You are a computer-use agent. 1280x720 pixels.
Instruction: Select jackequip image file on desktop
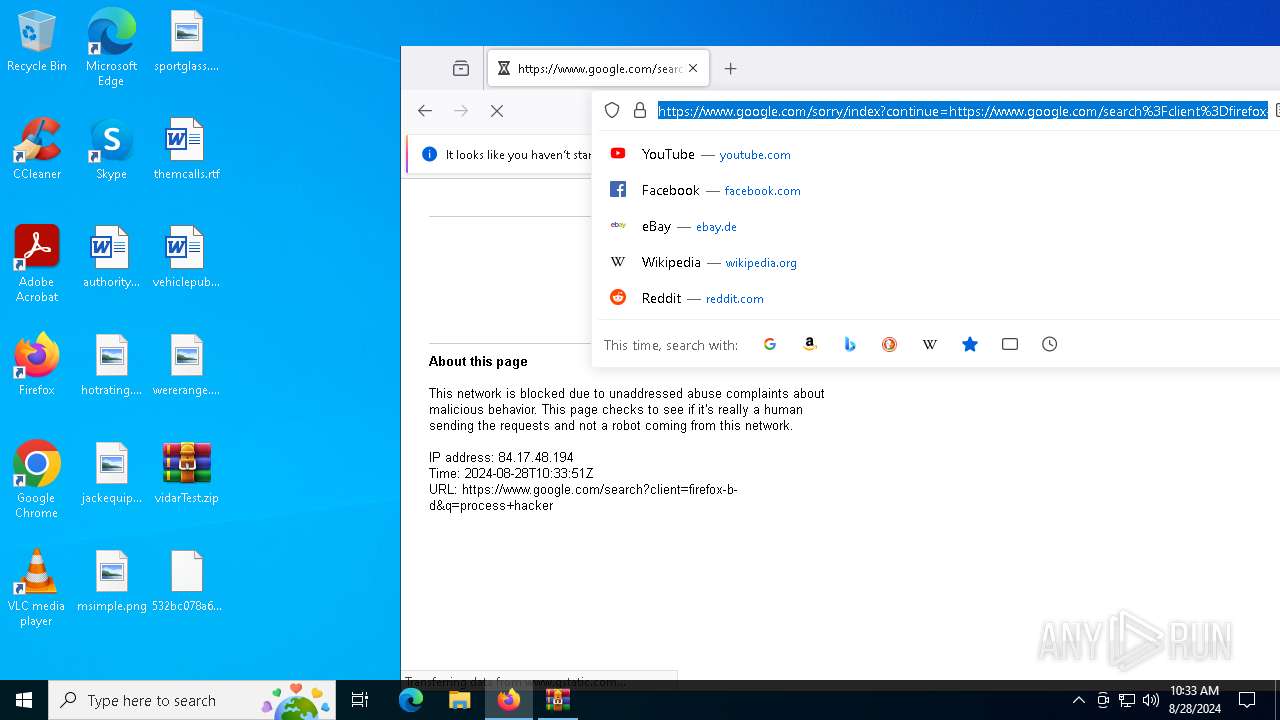tap(111, 474)
